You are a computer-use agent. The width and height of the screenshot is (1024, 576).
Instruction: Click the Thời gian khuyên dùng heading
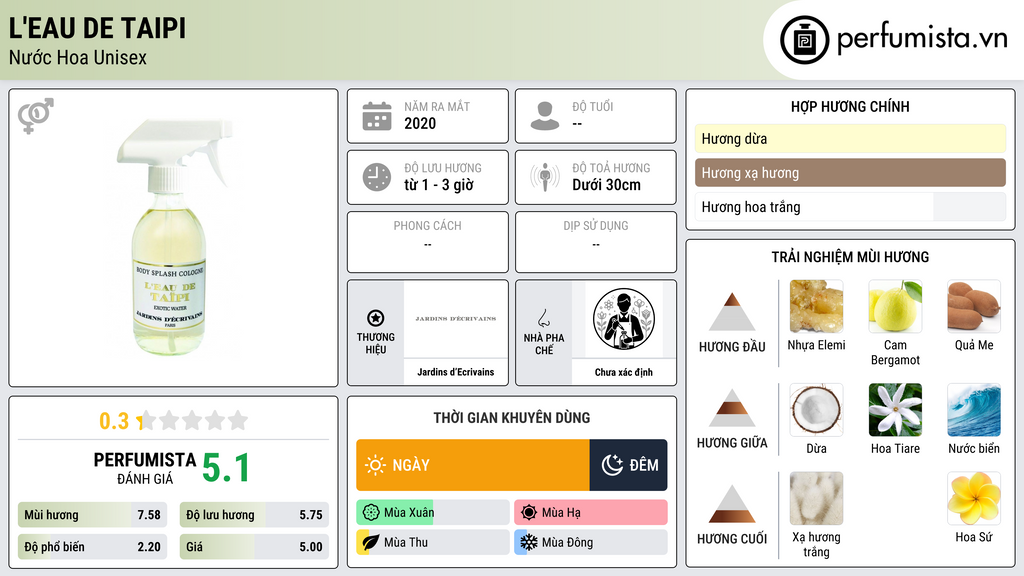512,417
